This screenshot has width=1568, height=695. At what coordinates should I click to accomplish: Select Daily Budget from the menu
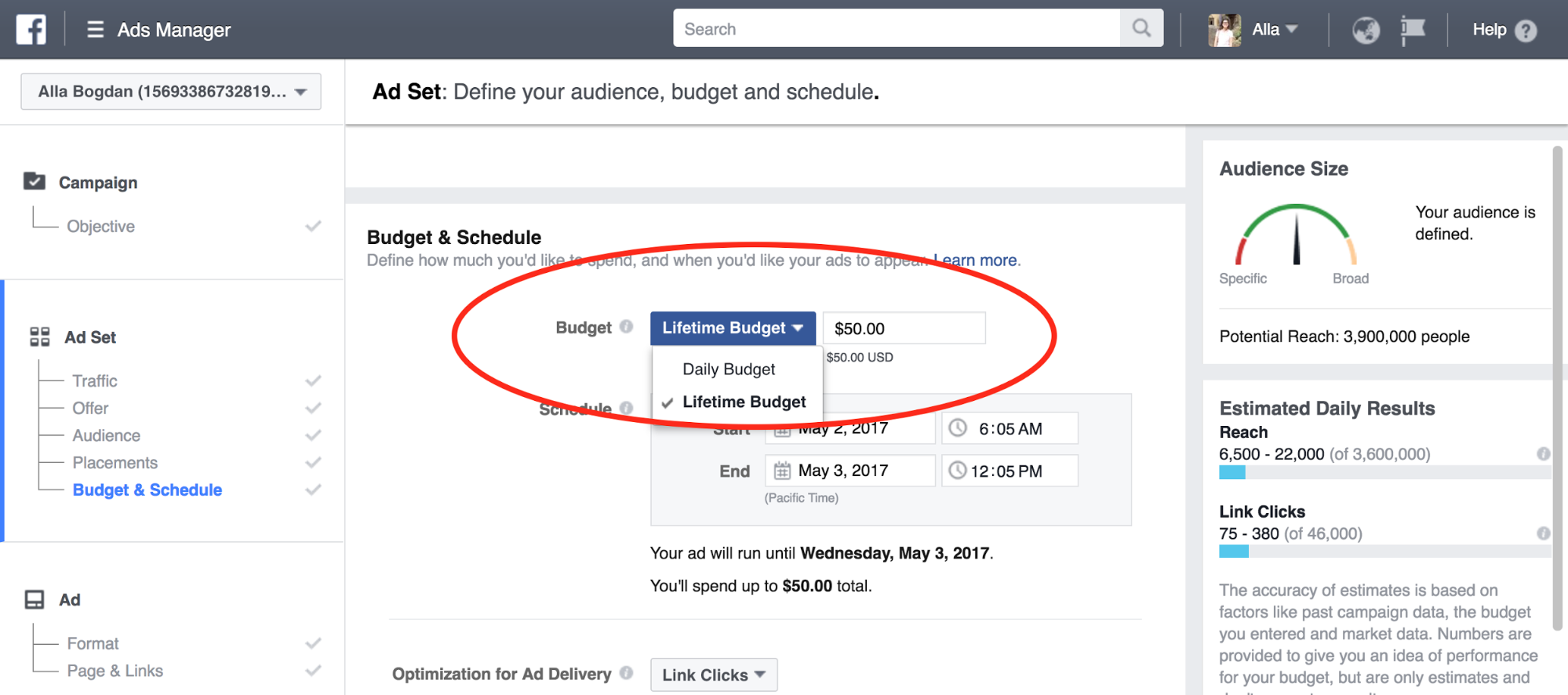[729, 369]
